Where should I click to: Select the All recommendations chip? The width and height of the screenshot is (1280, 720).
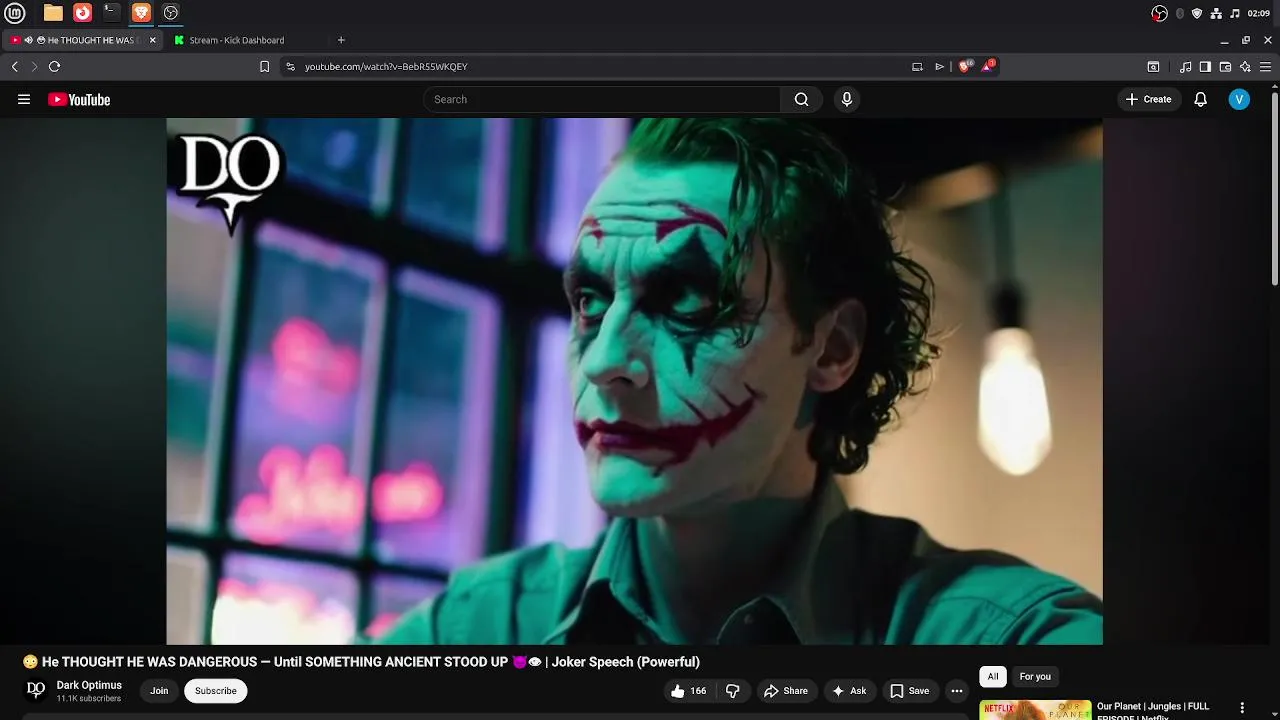click(993, 677)
